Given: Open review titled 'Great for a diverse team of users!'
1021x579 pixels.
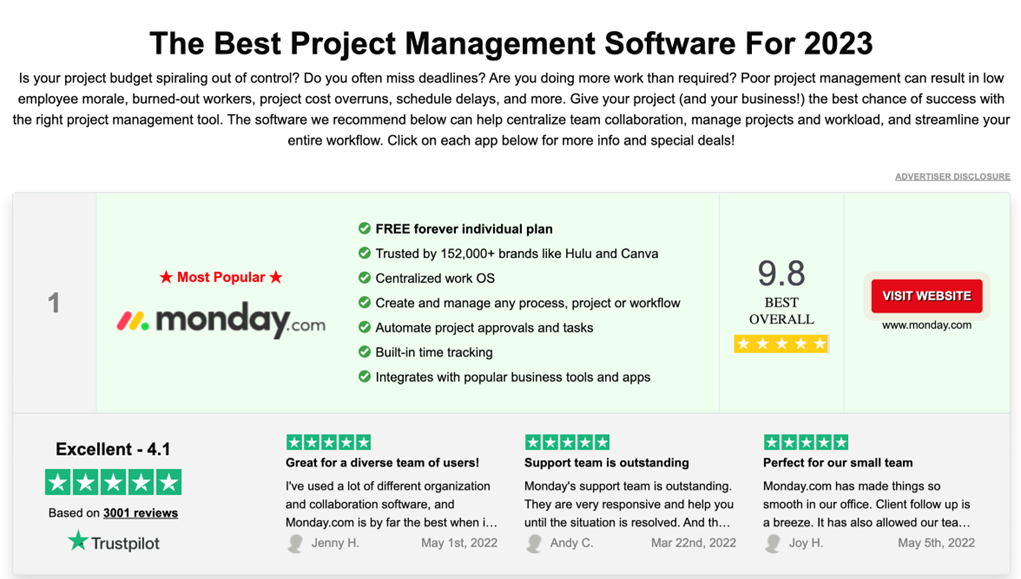Looking at the screenshot, I should point(382,463).
